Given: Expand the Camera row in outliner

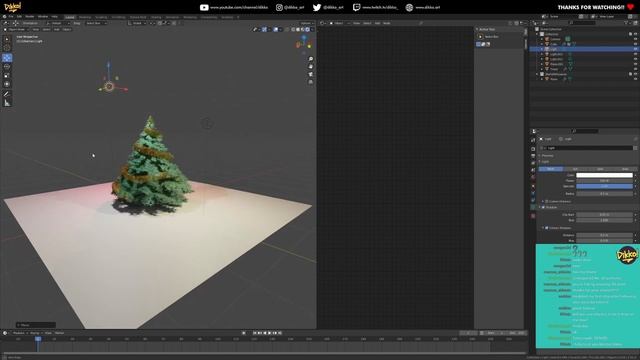Looking at the screenshot, I should coord(542,39).
